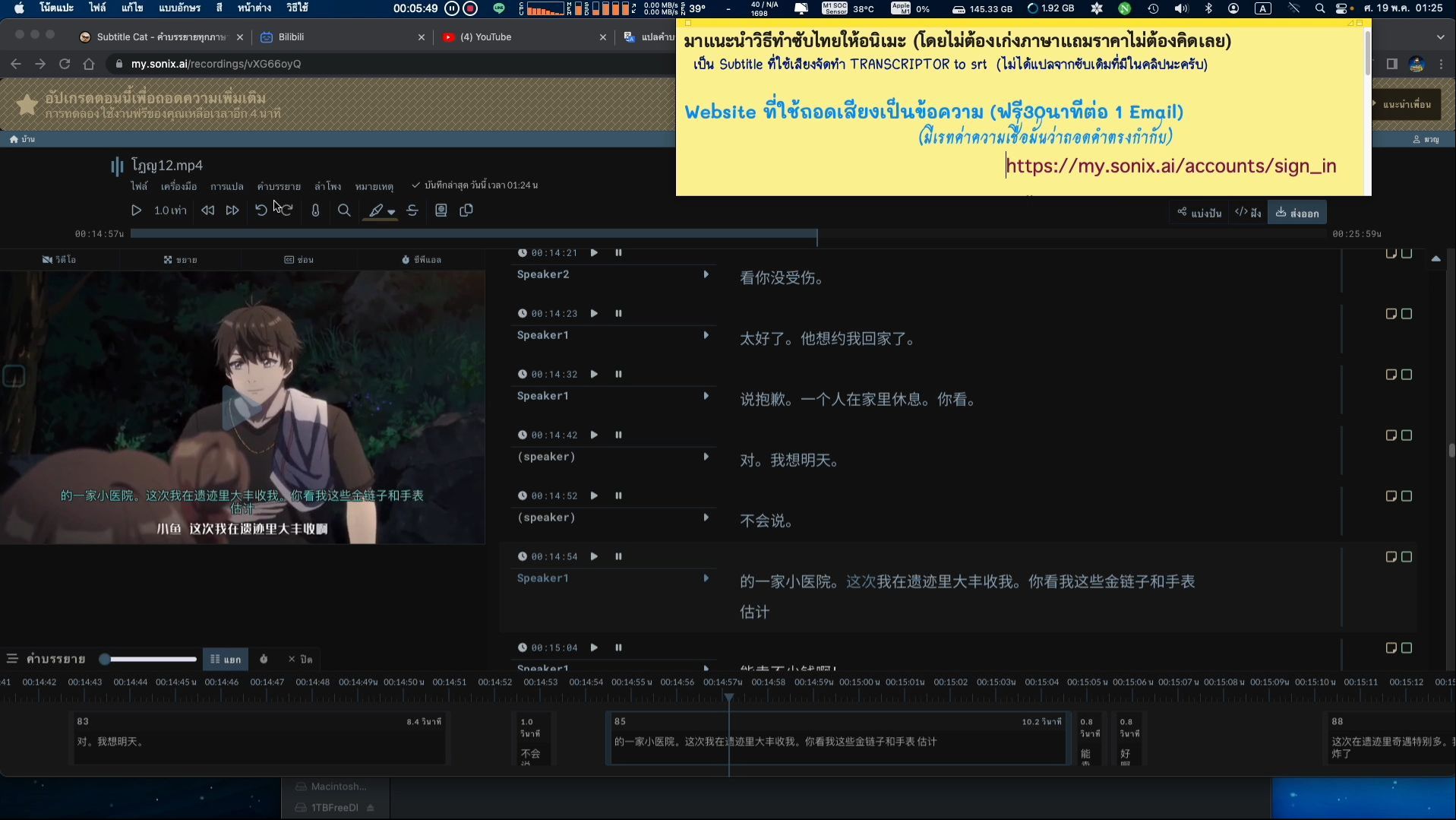Screen dimensions: 1456x820
Task: Select the highlighter pen tool
Action: coord(376,211)
